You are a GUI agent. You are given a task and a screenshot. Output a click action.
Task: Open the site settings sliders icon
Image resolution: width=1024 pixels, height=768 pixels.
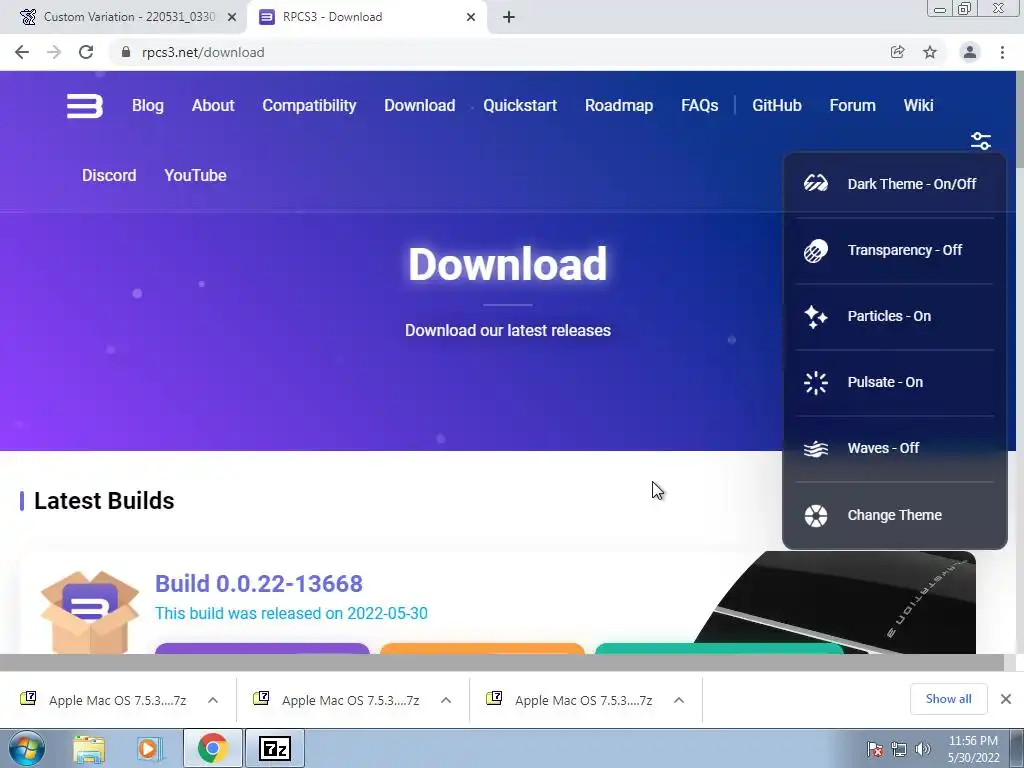point(980,140)
